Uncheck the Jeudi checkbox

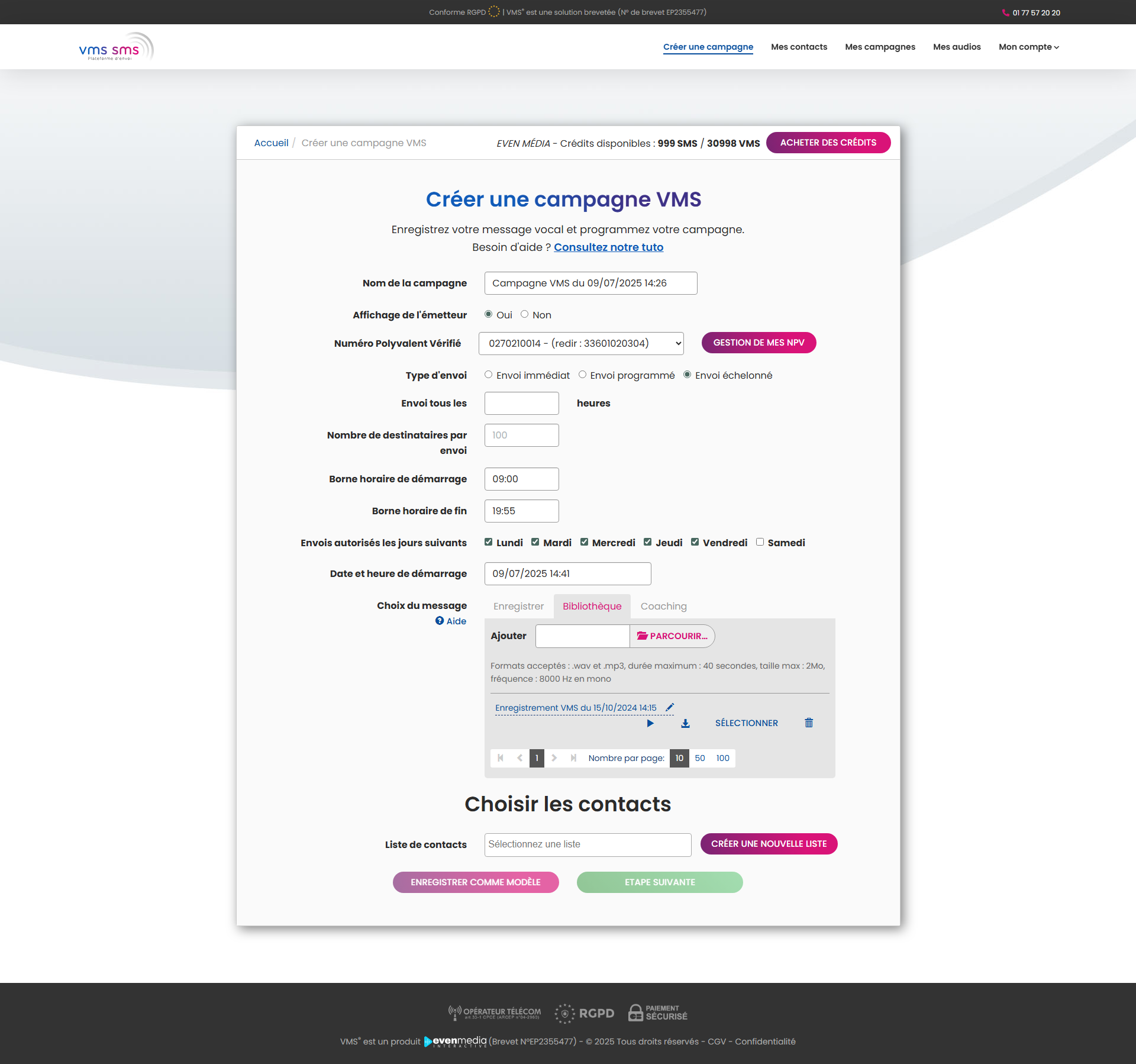click(x=647, y=542)
